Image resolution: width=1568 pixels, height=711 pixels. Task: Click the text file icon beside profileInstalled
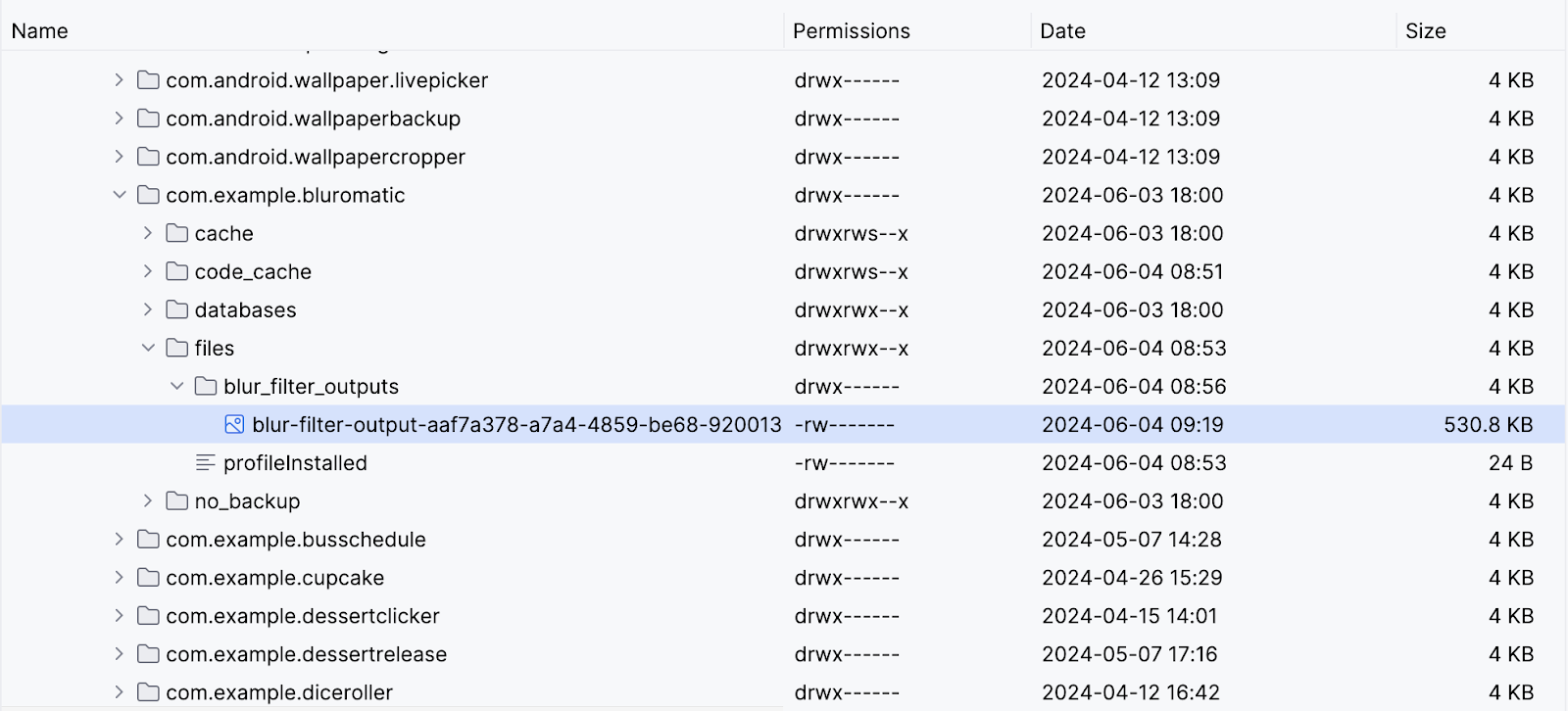point(206,462)
